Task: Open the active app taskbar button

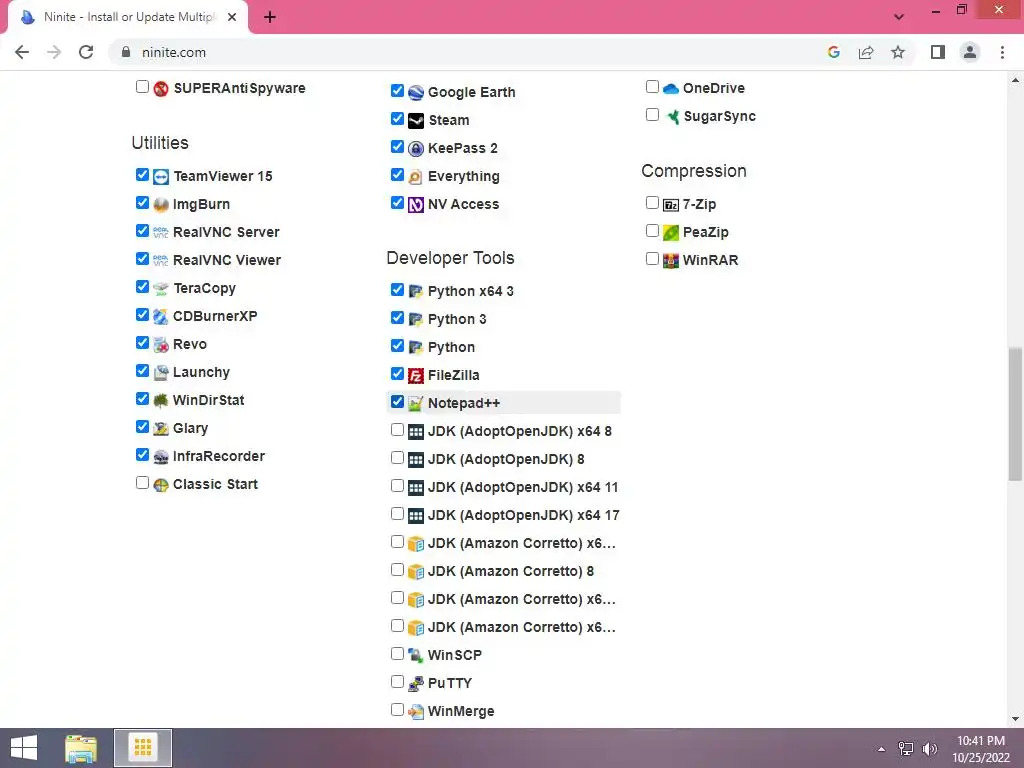Action: 143,748
